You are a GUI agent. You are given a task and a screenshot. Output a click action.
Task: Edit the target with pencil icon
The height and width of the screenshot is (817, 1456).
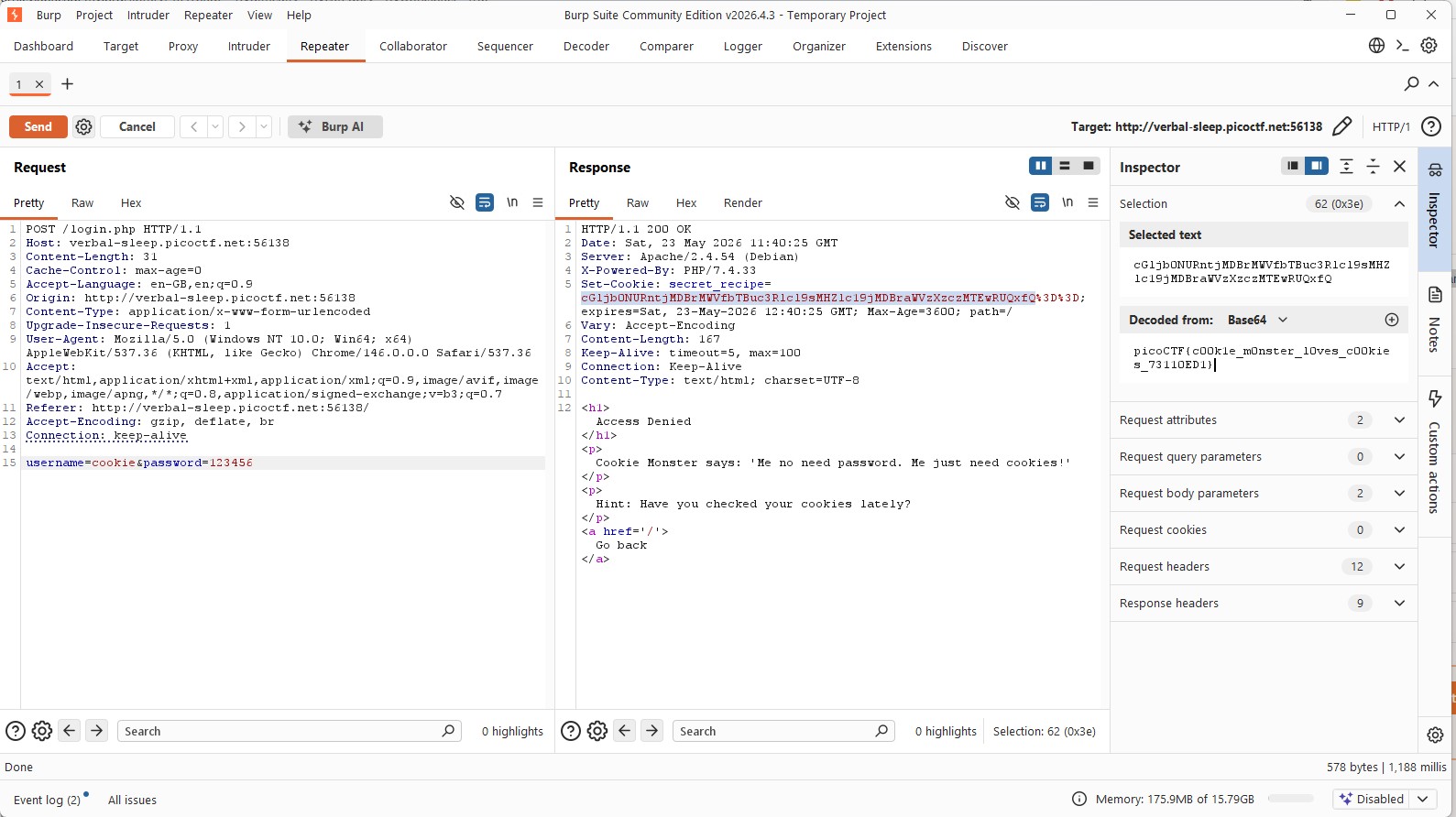(x=1342, y=126)
